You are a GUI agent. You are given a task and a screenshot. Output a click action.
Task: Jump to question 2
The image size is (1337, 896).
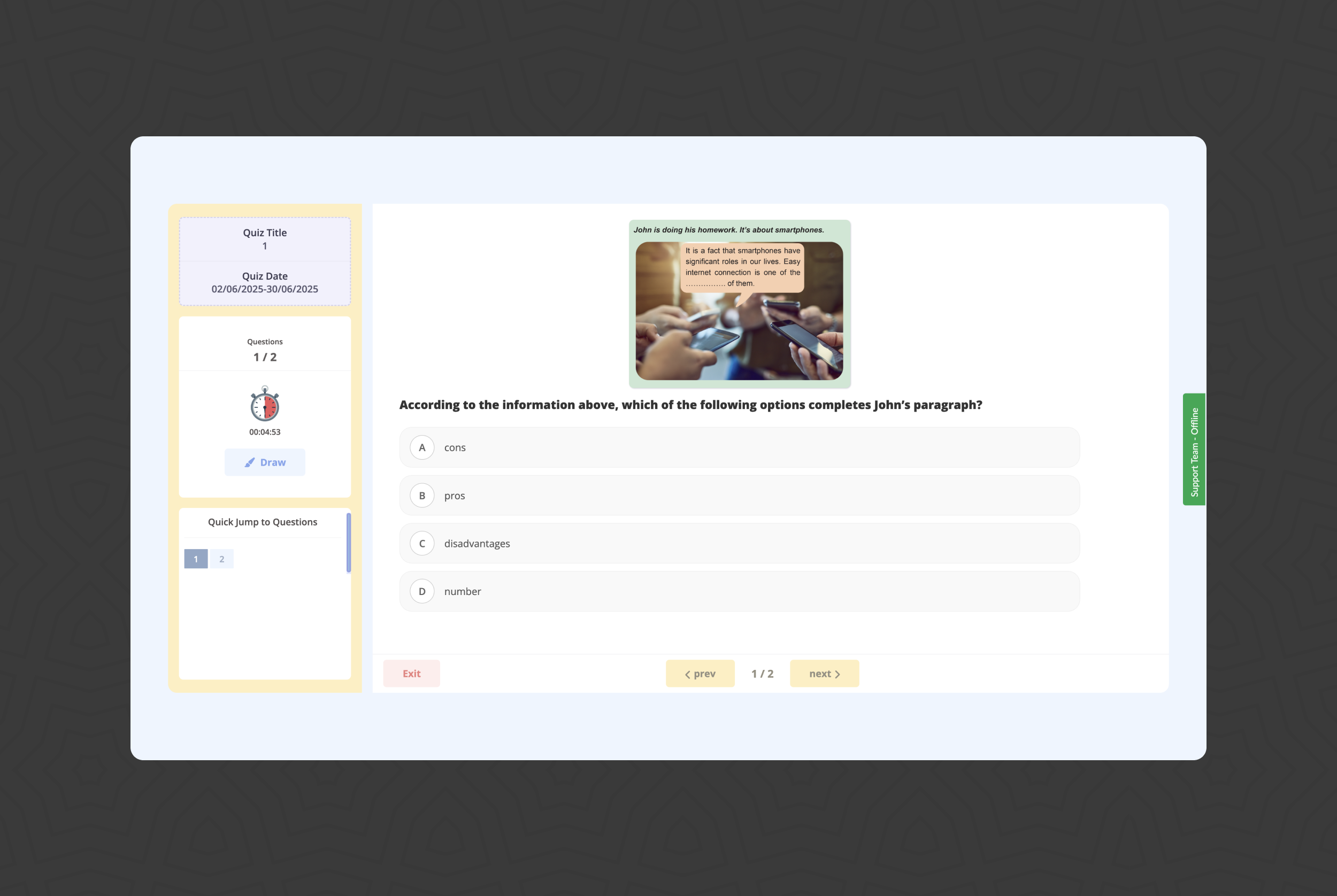tap(222, 559)
